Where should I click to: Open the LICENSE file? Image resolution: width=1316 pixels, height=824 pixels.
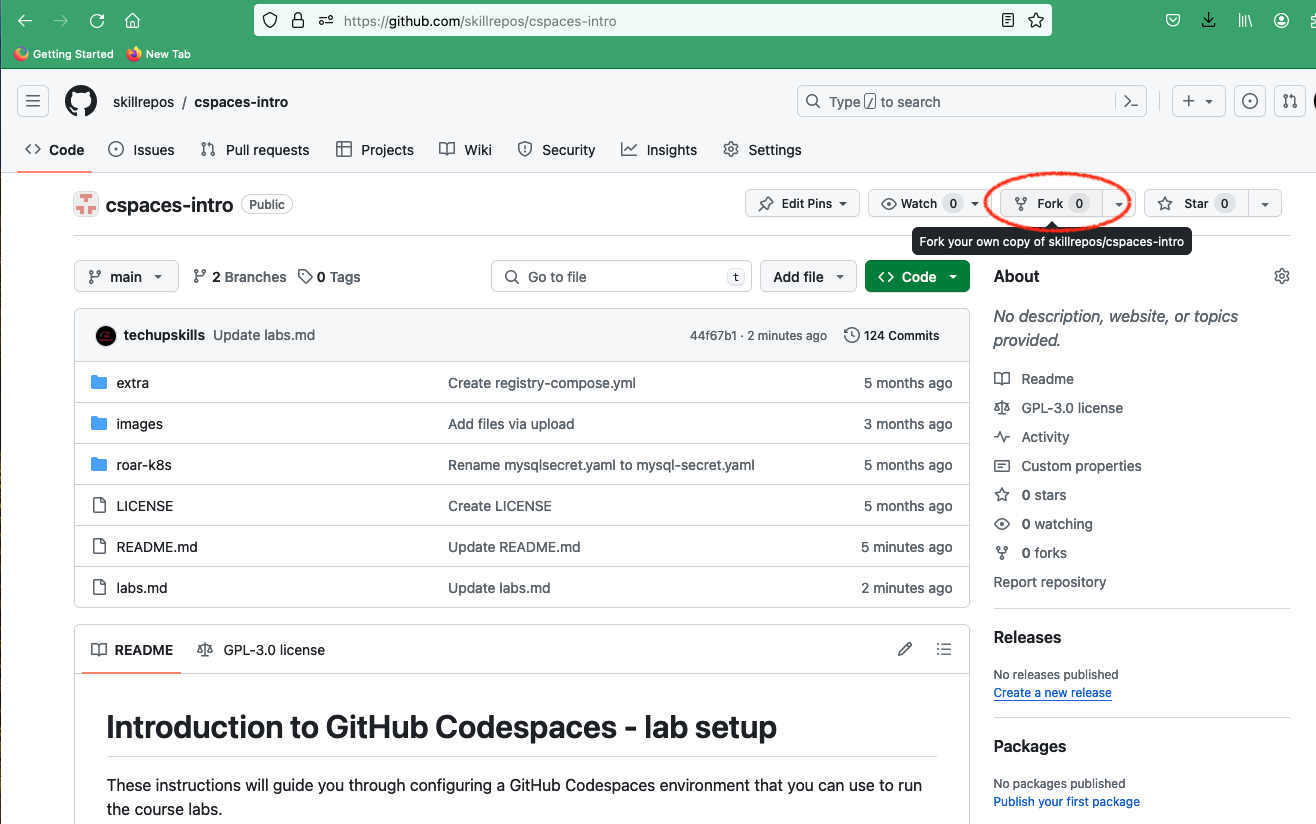[x=145, y=506]
